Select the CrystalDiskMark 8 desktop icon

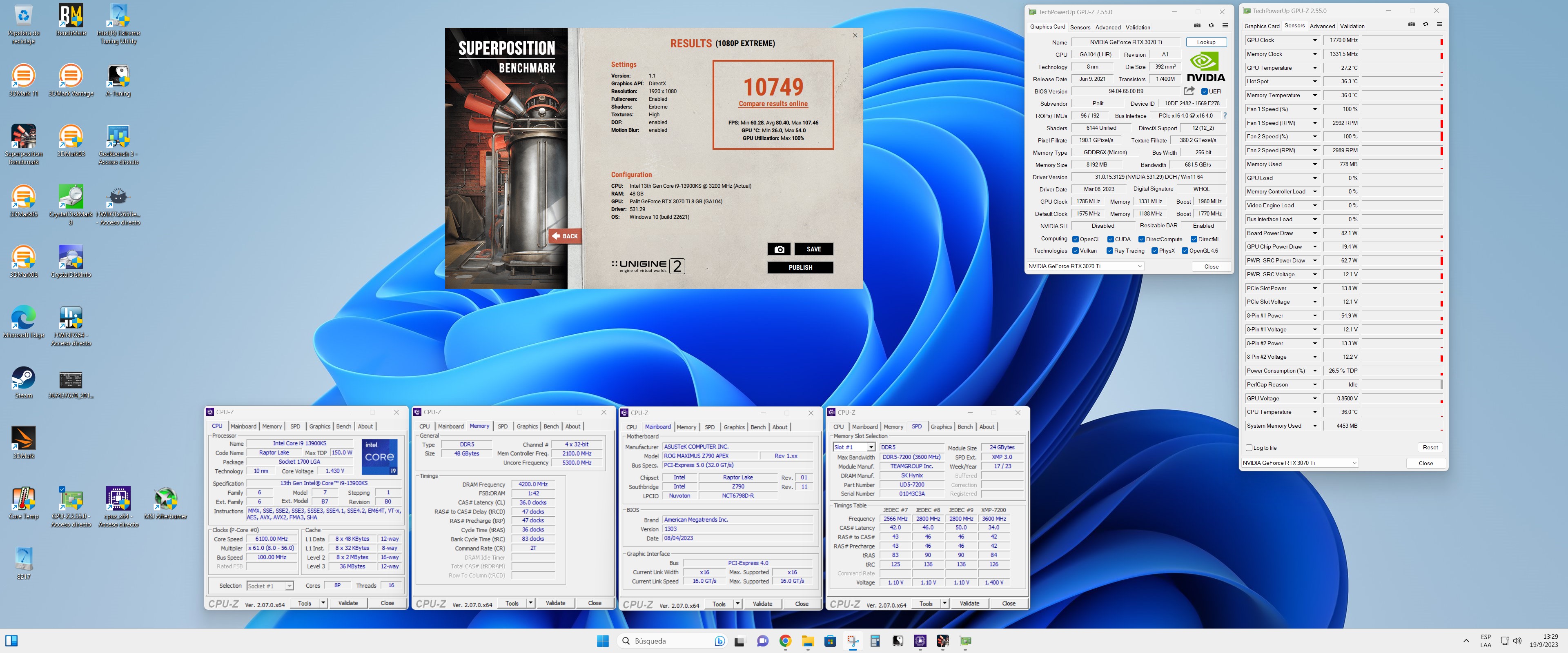71,204
